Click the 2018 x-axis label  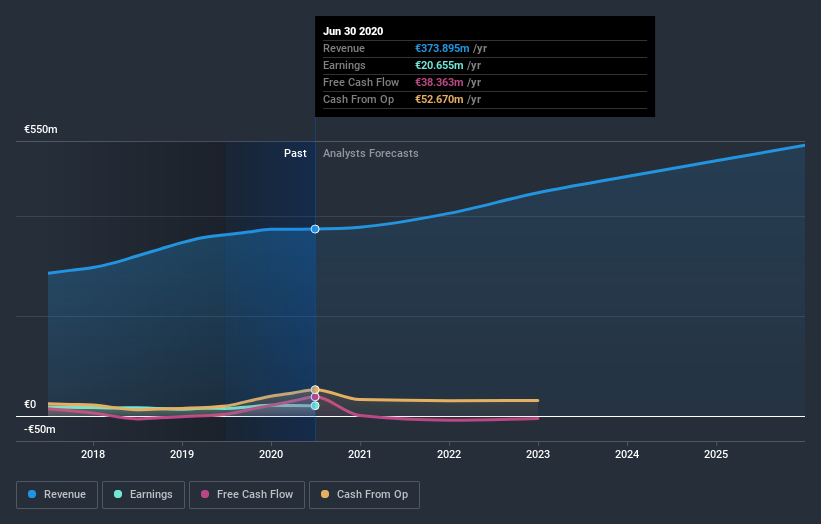tap(93, 454)
